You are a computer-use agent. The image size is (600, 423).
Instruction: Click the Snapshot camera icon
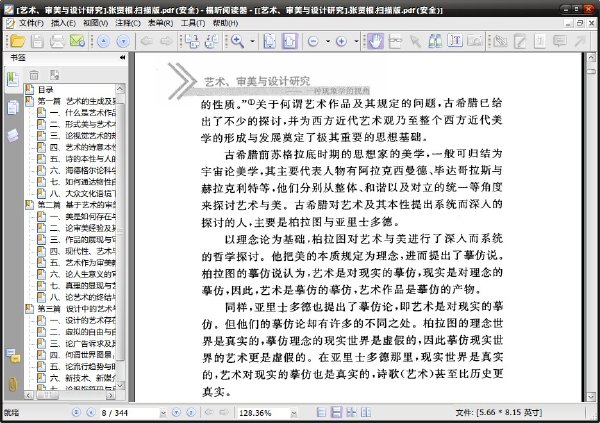[x=475, y=41]
